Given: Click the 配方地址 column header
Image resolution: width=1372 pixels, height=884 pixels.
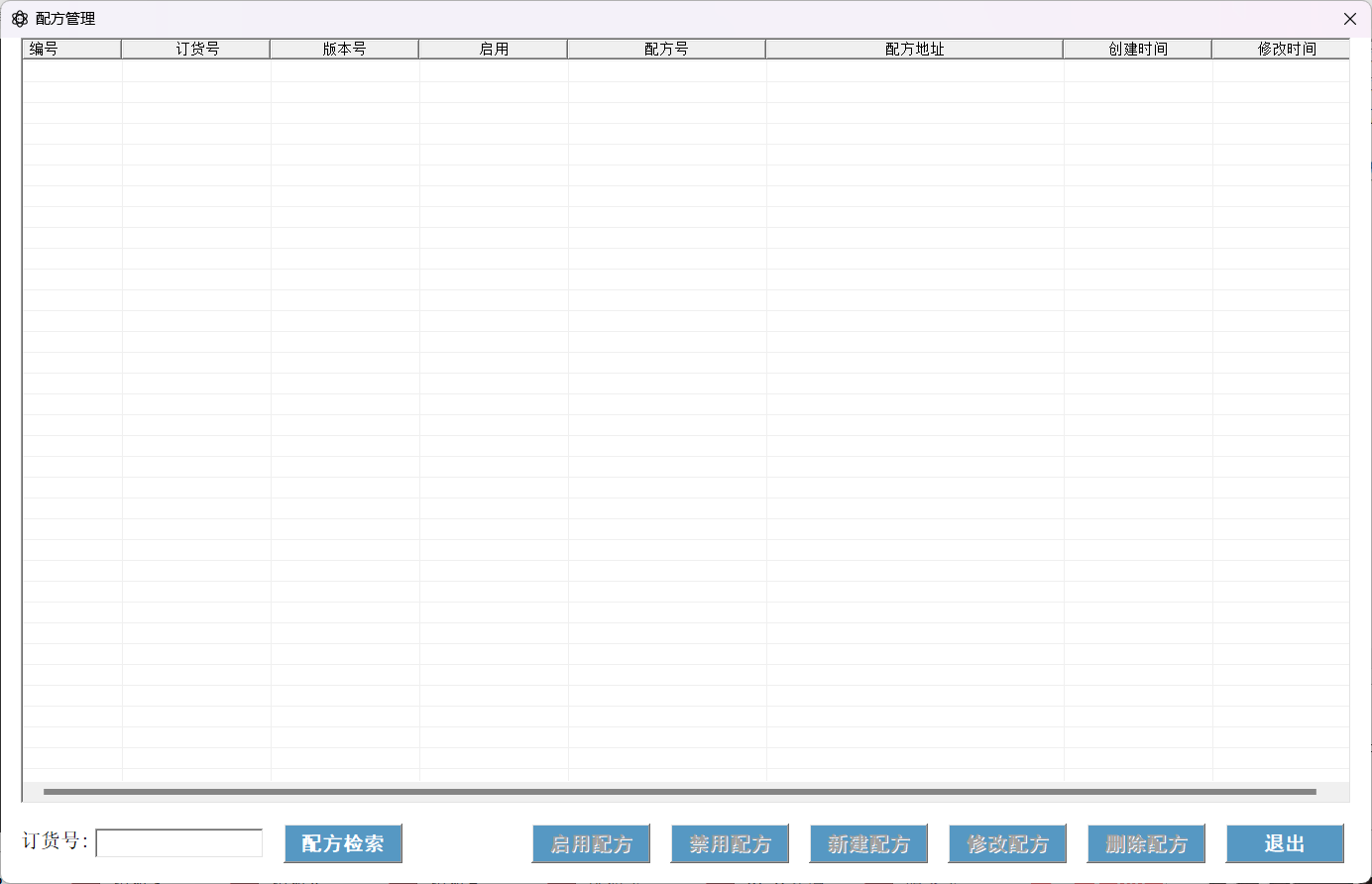Looking at the screenshot, I should [914, 49].
